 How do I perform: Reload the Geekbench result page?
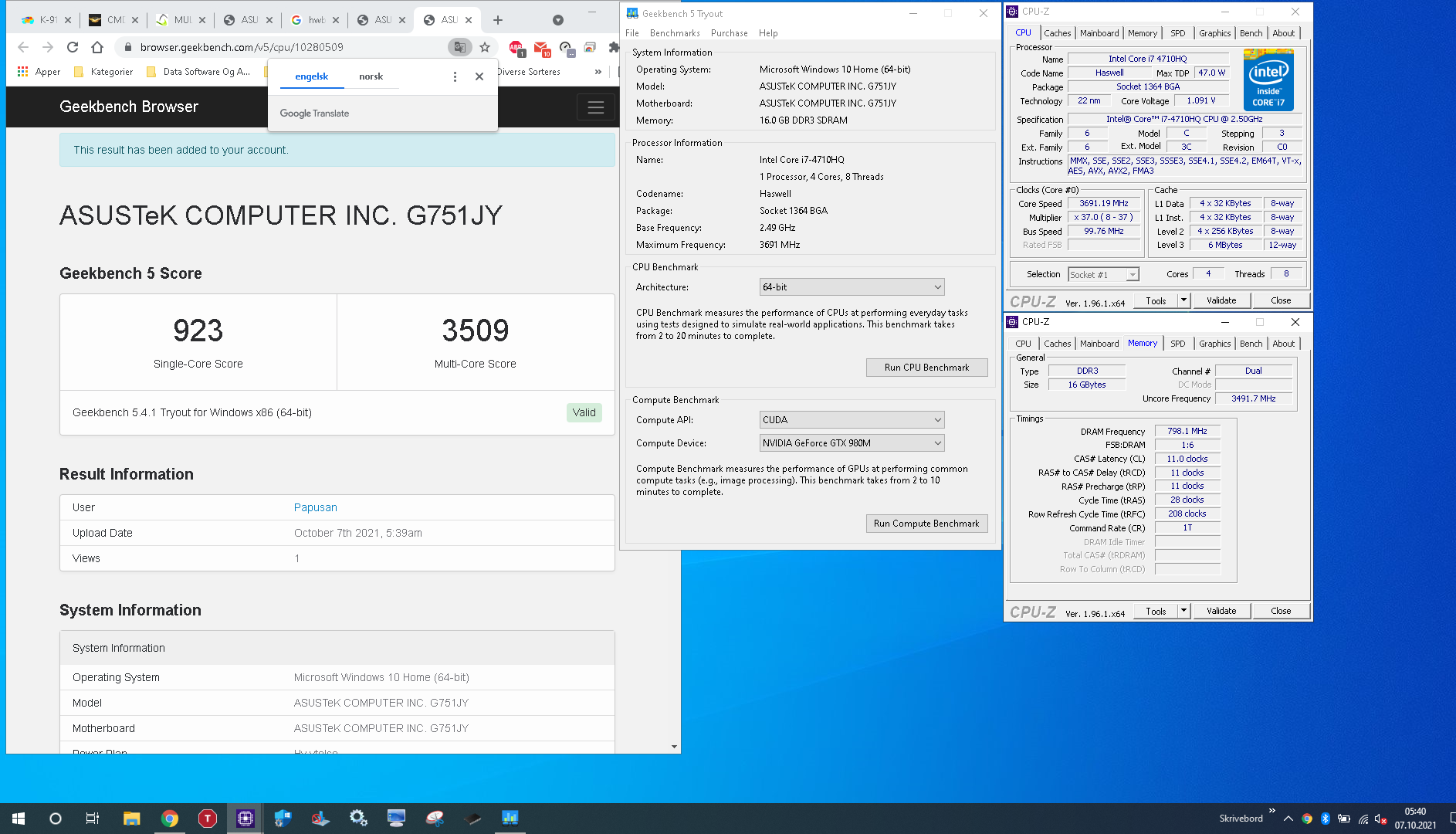[x=73, y=47]
